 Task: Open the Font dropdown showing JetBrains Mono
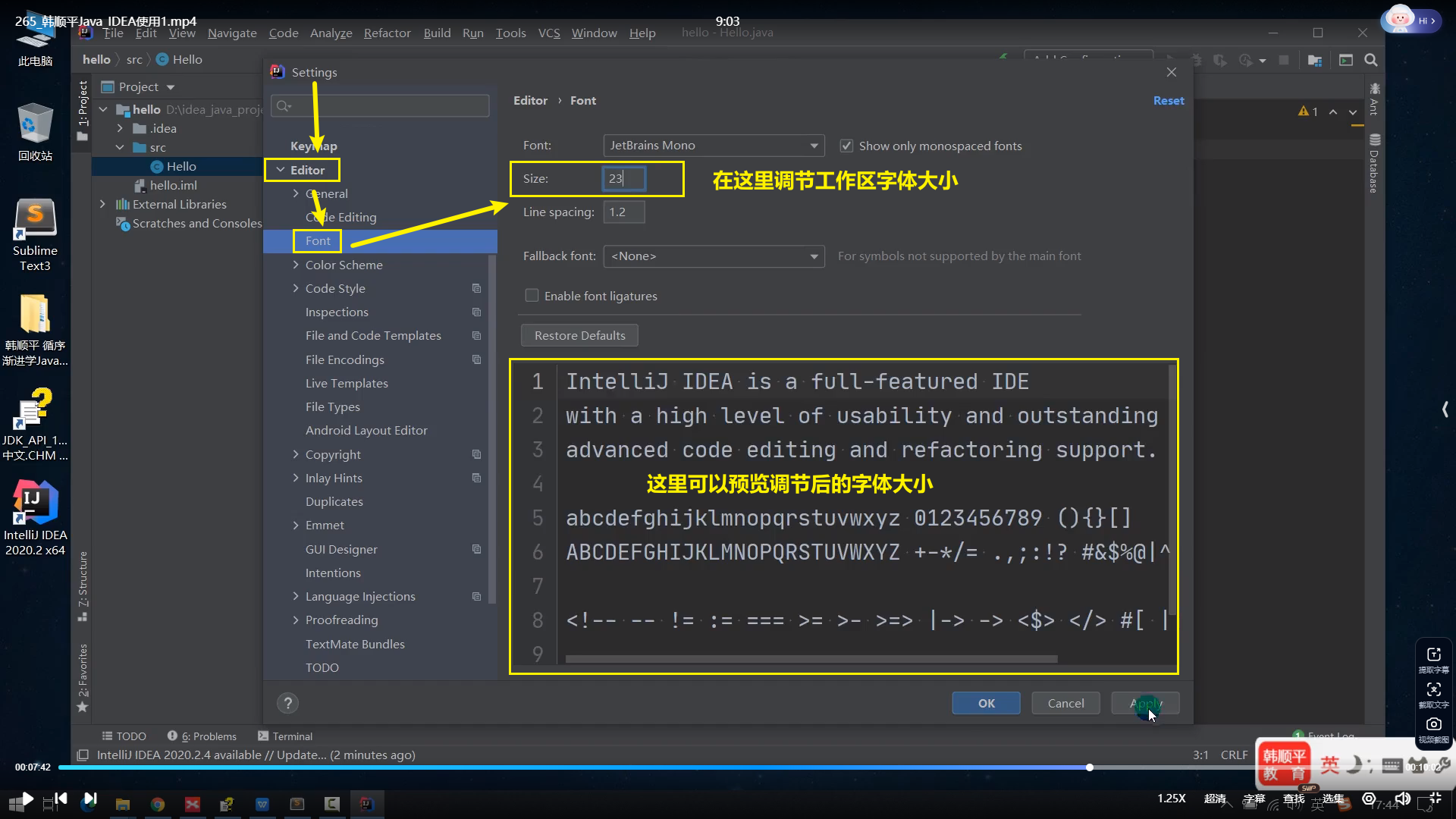713,146
